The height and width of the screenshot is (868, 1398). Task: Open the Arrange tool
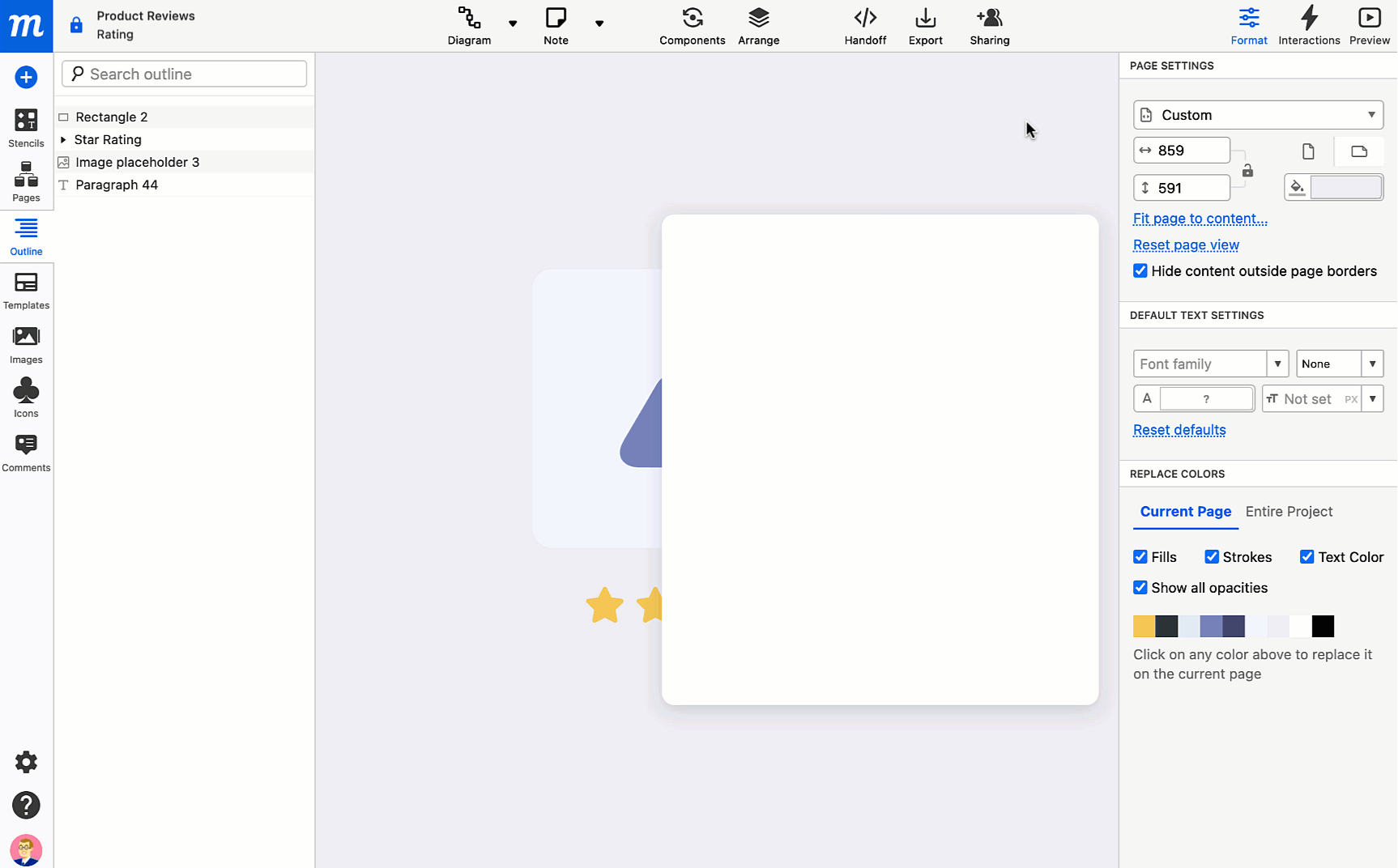tap(758, 25)
